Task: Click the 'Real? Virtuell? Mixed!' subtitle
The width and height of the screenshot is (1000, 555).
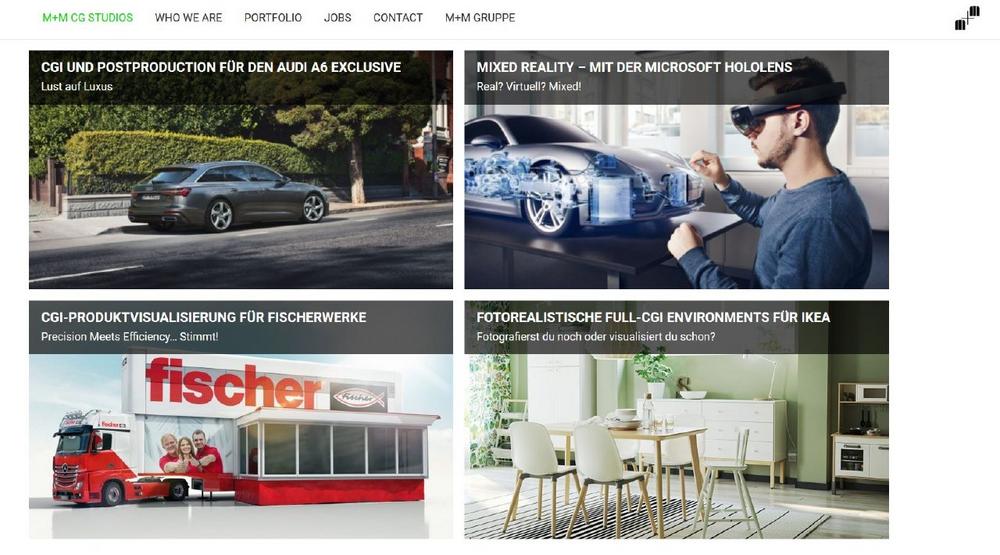Action: 529,87
